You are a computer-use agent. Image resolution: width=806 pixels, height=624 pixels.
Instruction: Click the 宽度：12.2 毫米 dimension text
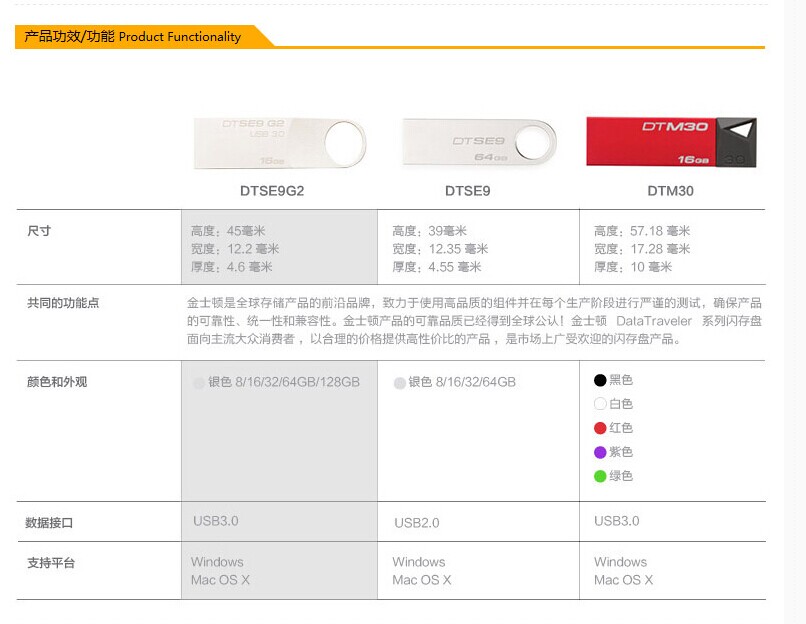235,249
